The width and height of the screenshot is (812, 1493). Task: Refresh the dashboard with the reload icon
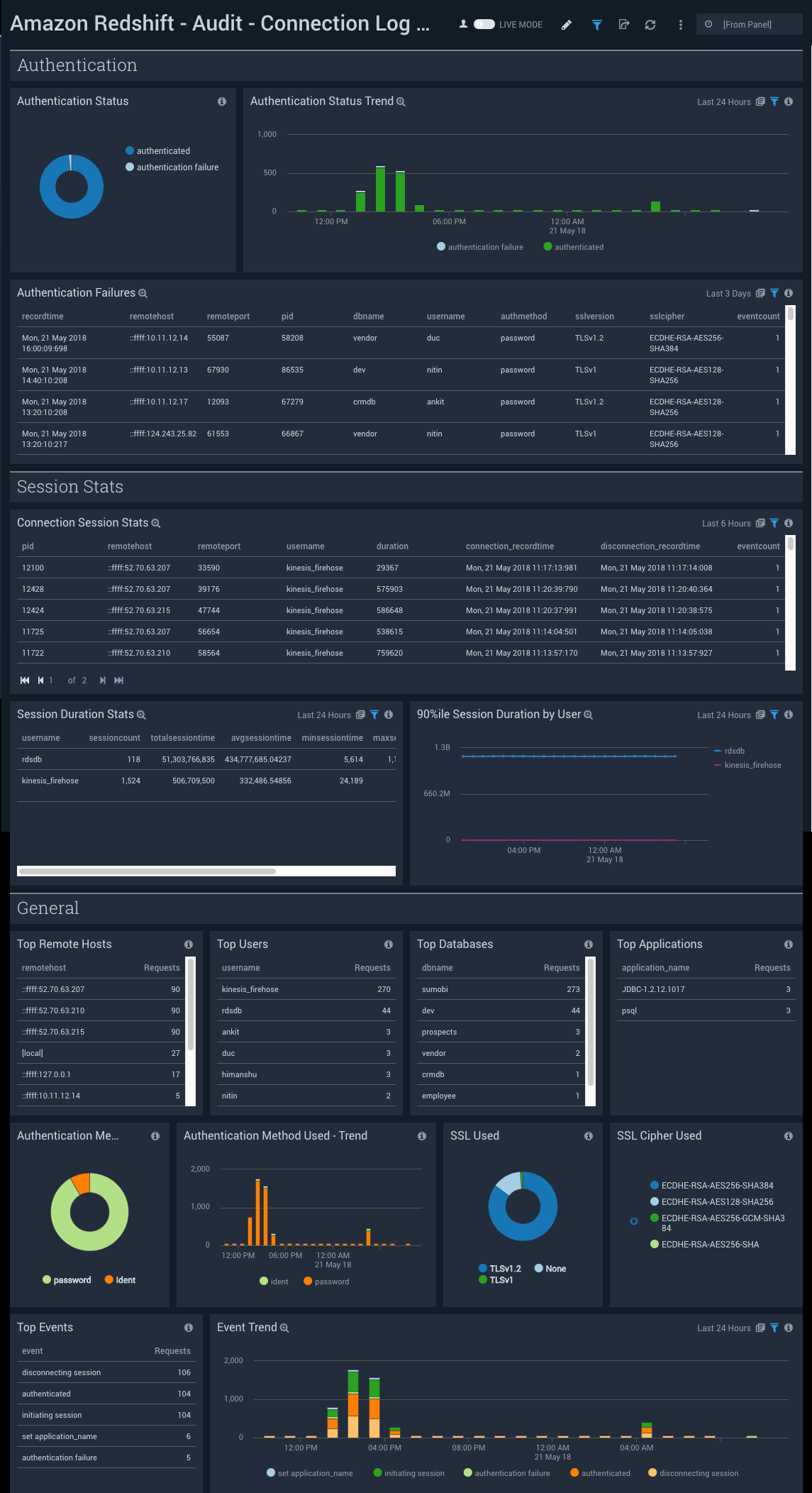650,25
